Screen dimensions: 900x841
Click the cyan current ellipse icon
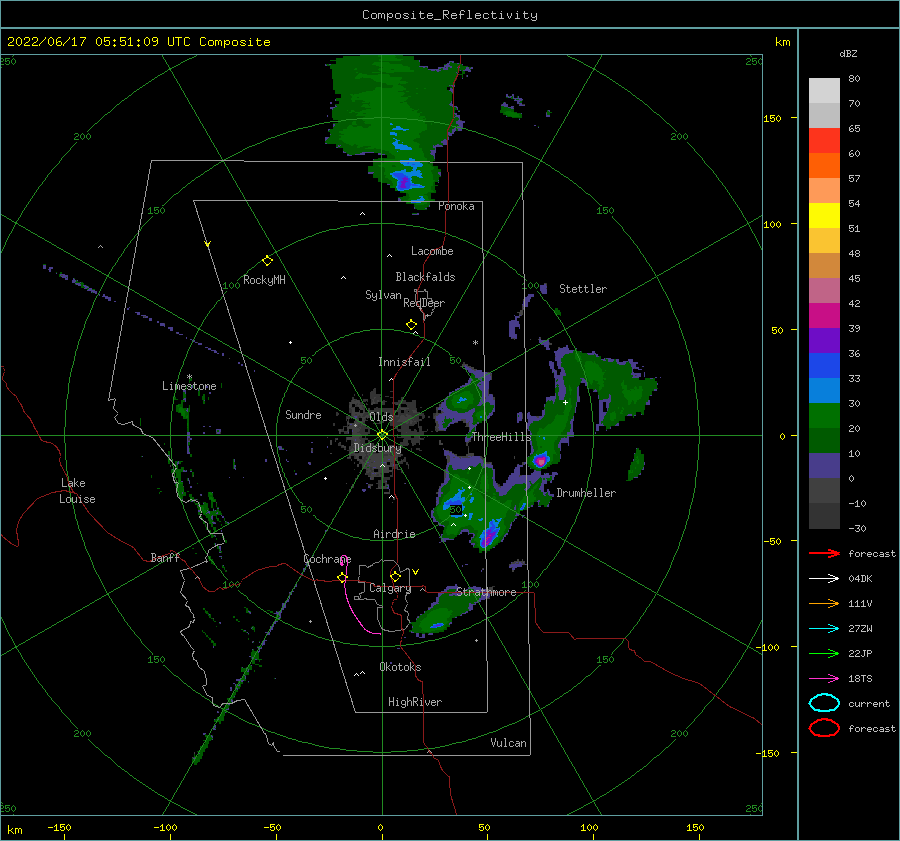coord(824,703)
